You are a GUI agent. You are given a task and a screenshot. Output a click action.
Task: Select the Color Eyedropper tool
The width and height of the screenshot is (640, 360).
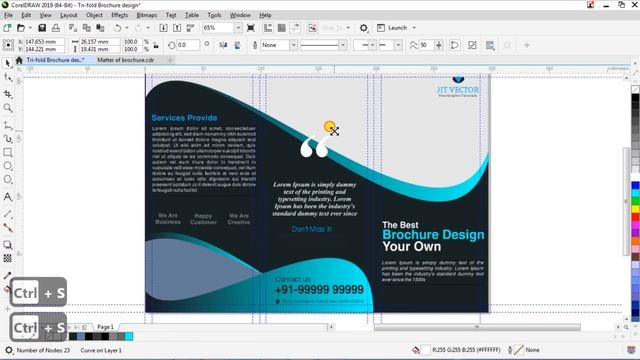tap(7, 276)
